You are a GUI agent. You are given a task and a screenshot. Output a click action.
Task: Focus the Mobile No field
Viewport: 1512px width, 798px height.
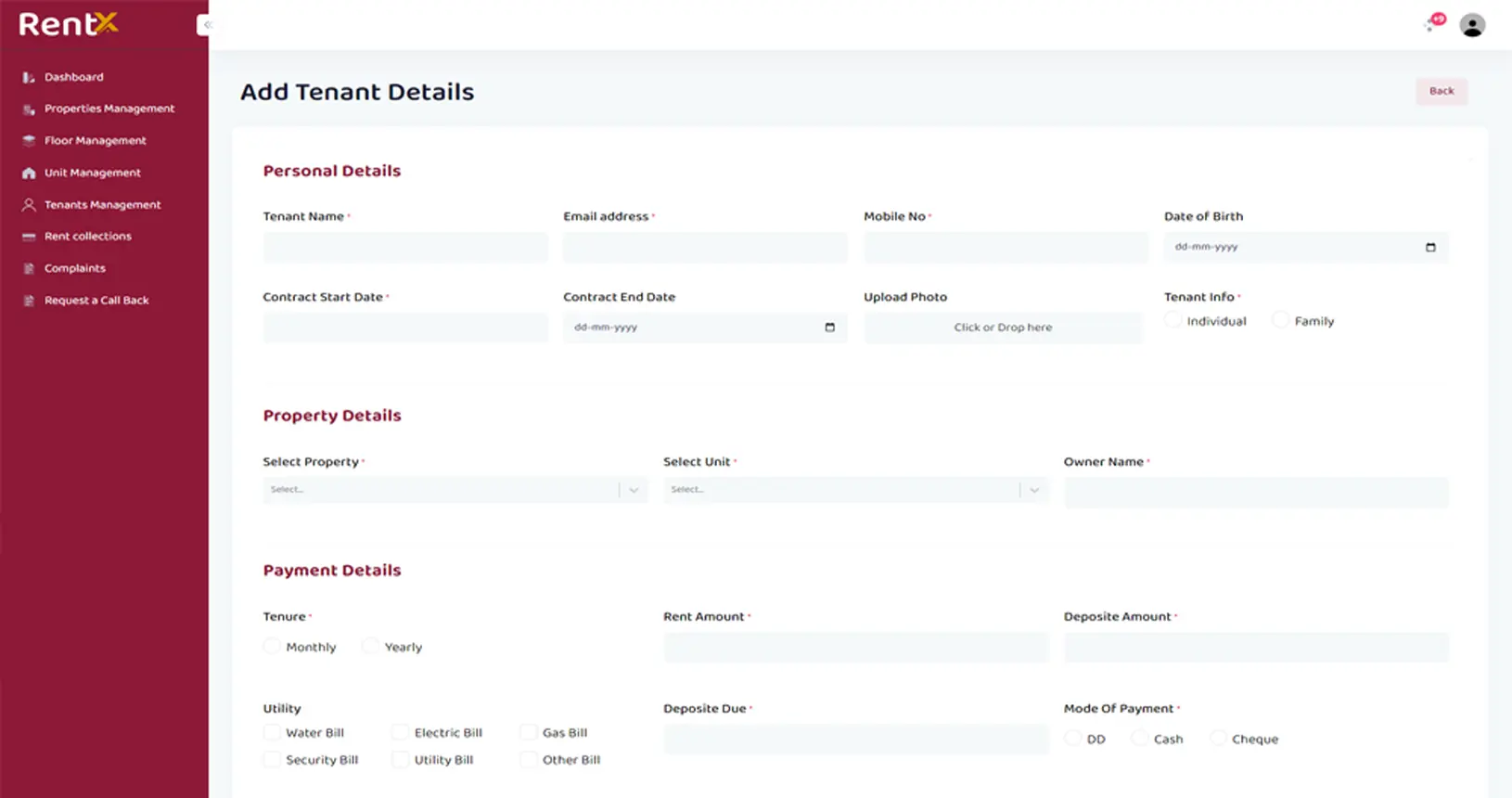coord(1006,247)
